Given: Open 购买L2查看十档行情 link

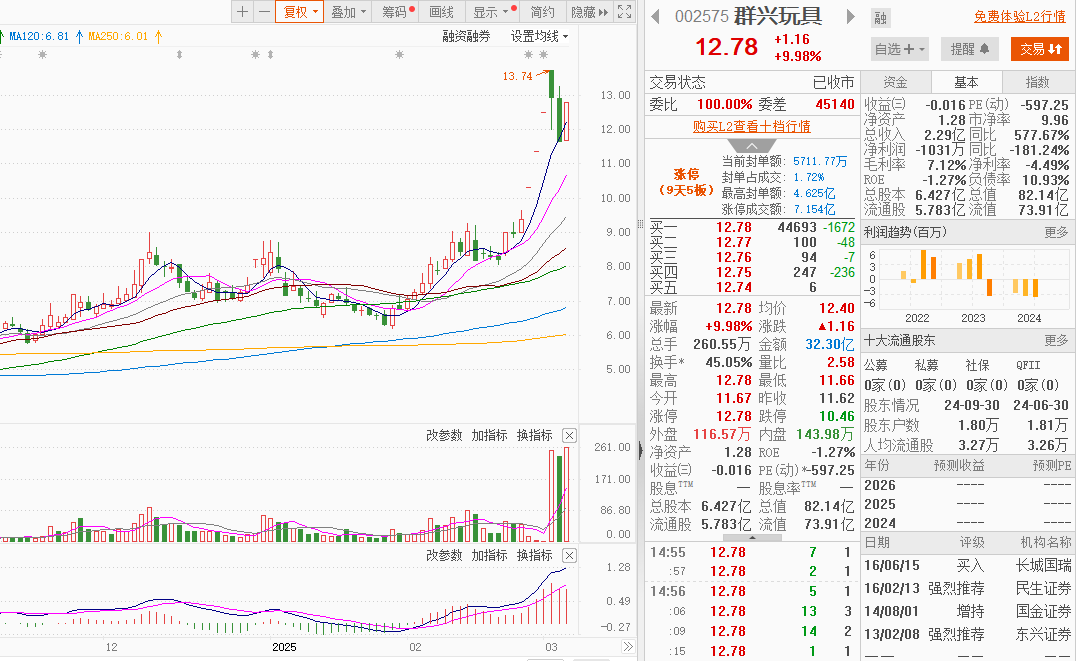Looking at the screenshot, I should 751,126.
